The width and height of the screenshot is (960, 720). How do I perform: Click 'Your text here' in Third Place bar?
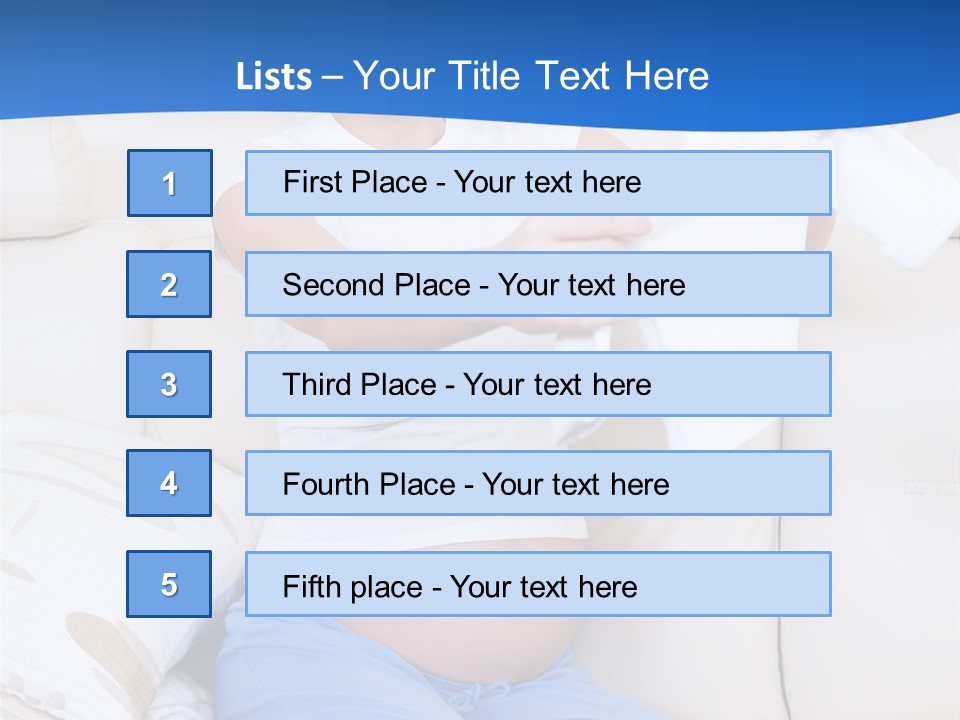(x=557, y=385)
